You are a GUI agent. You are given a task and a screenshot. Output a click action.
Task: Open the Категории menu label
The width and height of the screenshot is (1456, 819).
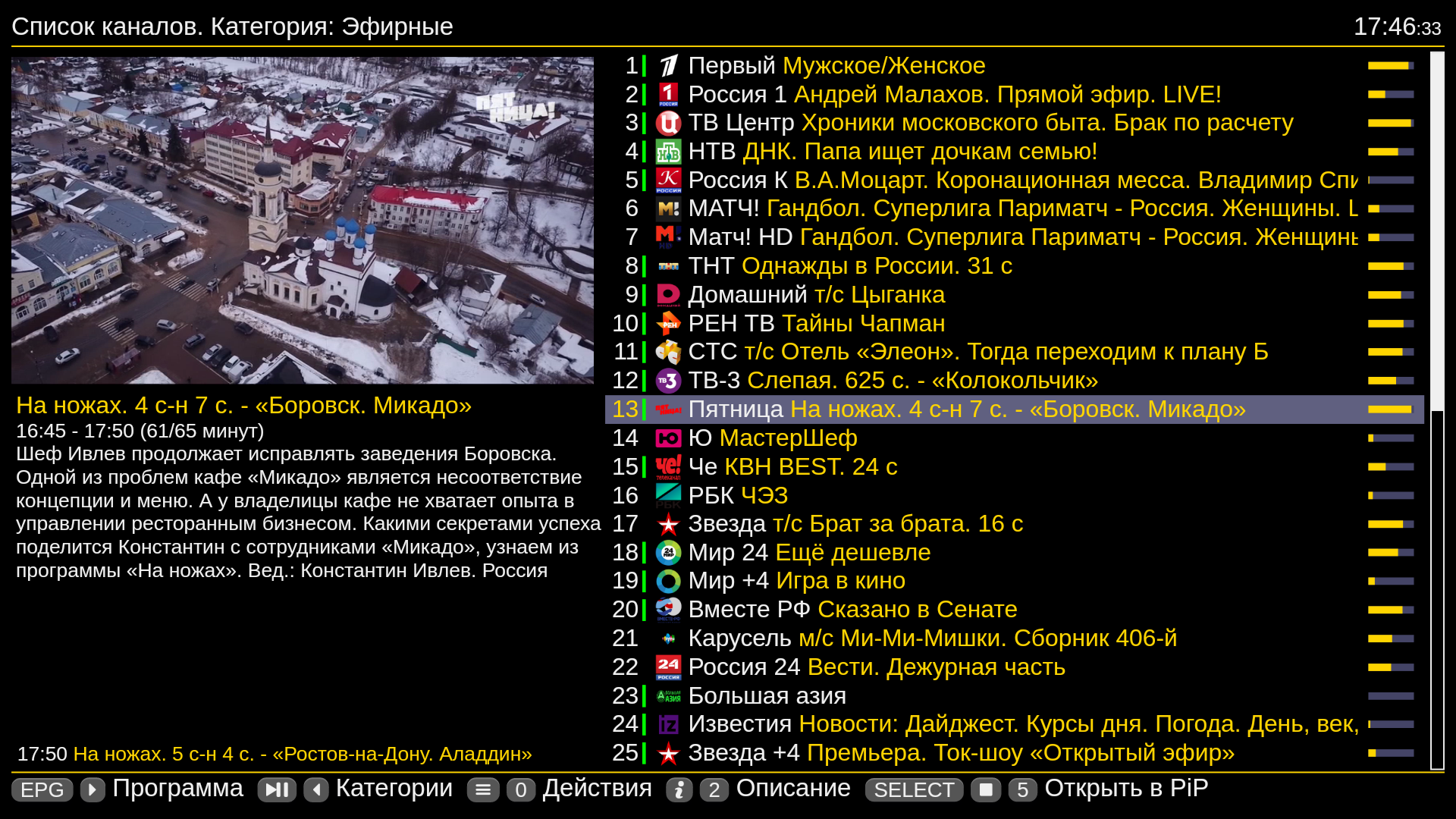[x=394, y=789]
